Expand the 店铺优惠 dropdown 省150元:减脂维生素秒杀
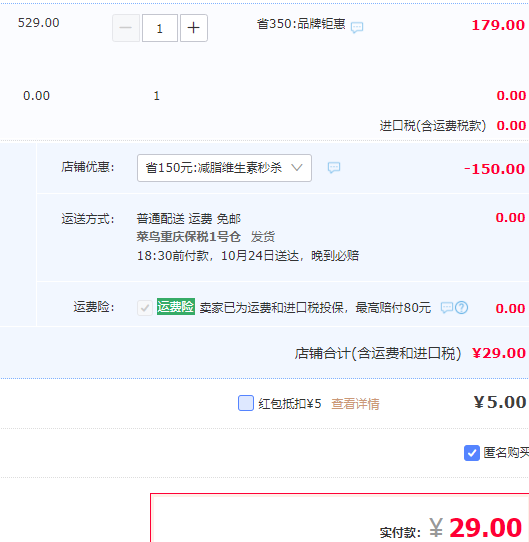This screenshot has height=542, width=529. point(224,168)
